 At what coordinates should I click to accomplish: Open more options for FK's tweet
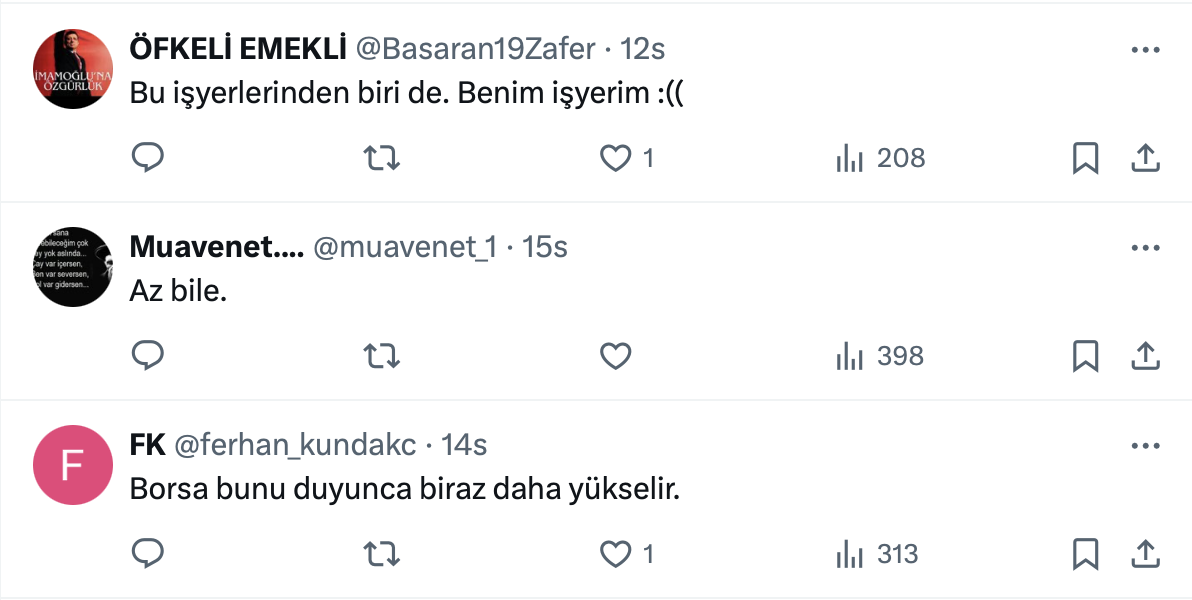point(1144,445)
